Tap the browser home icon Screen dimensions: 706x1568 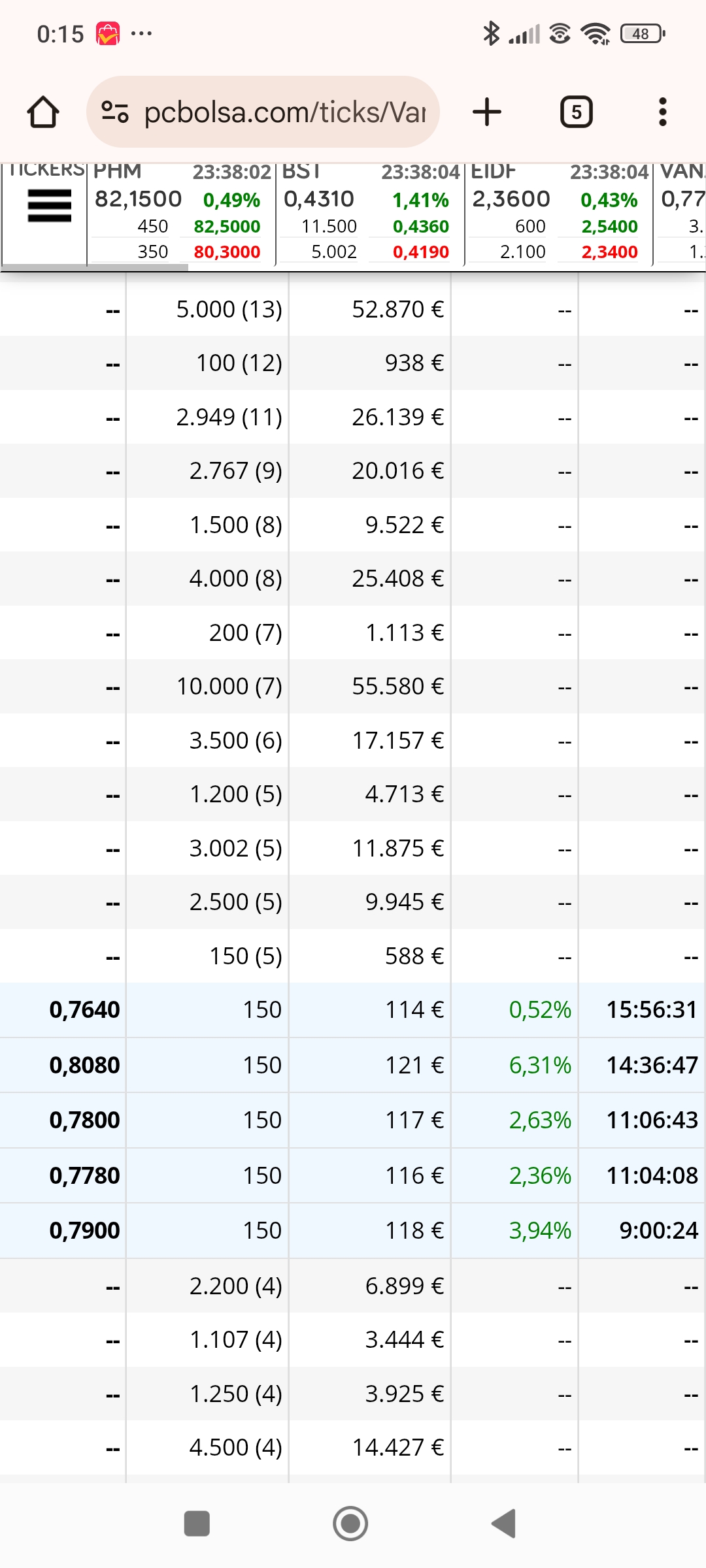click(x=43, y=112)
